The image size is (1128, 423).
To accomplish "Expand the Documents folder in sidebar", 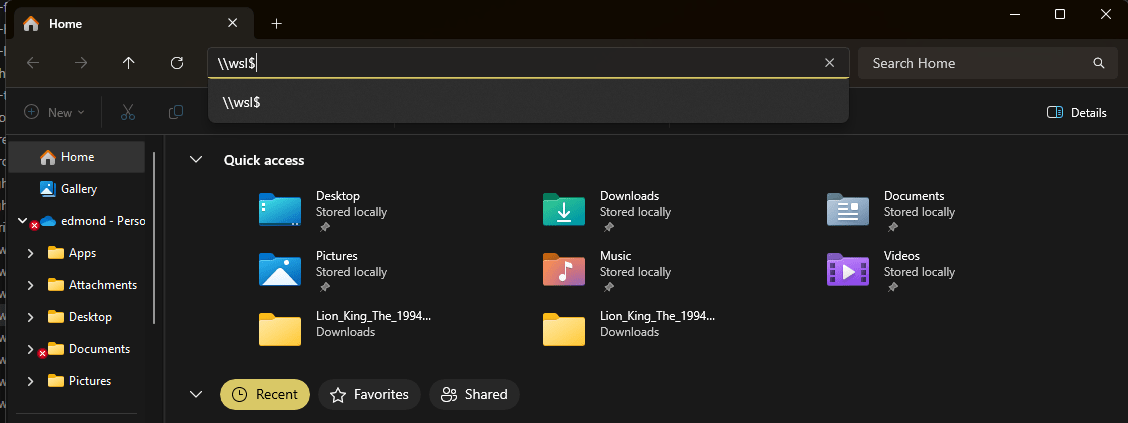I will click(30, 349).
